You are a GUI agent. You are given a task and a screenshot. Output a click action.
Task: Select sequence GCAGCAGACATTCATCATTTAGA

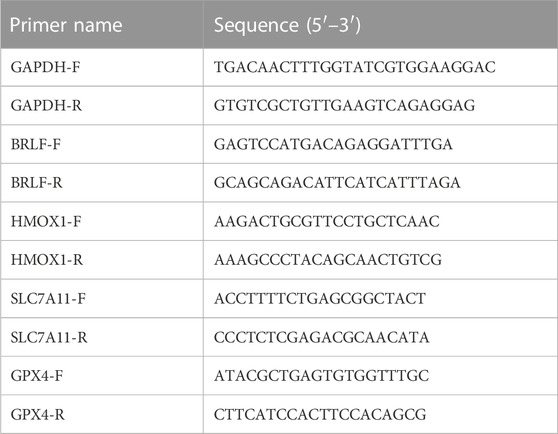point(337,182)
